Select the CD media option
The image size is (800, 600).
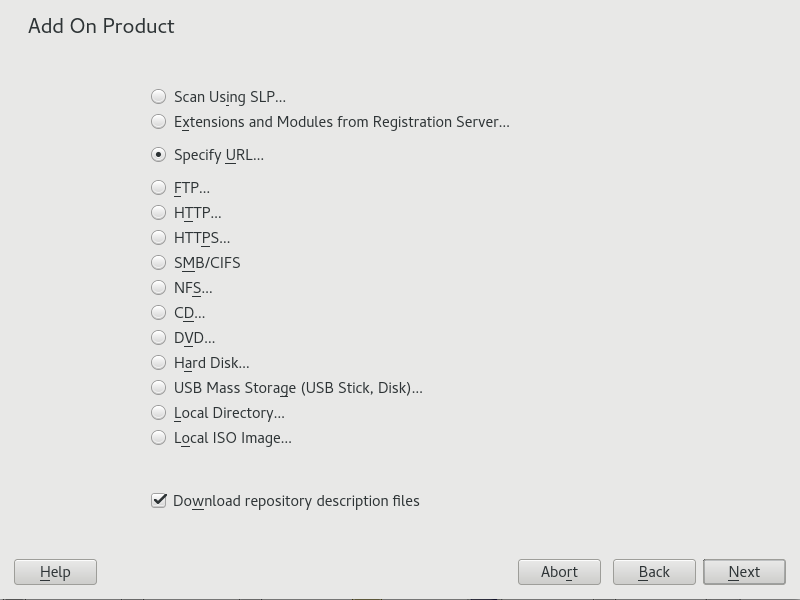point(159,312)
